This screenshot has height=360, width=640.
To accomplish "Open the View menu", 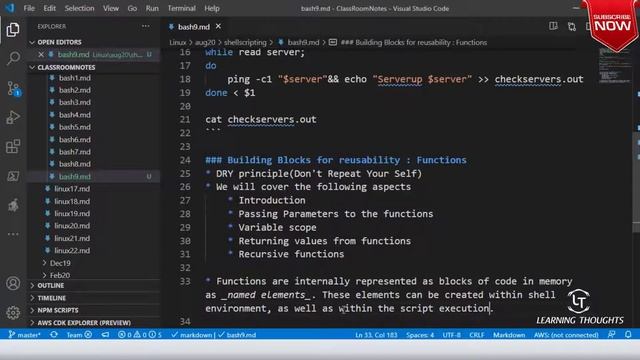I will pos(111,8).
